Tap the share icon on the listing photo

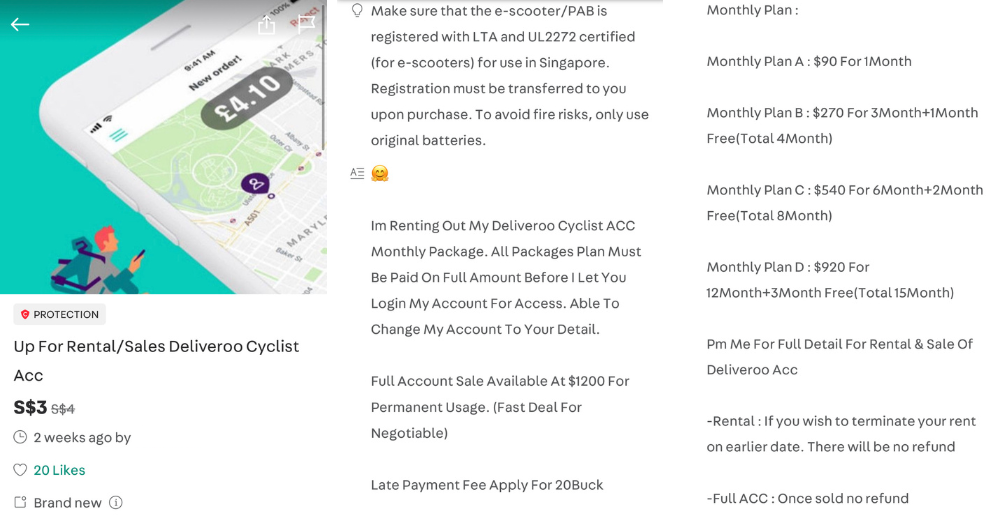[267, 25]
